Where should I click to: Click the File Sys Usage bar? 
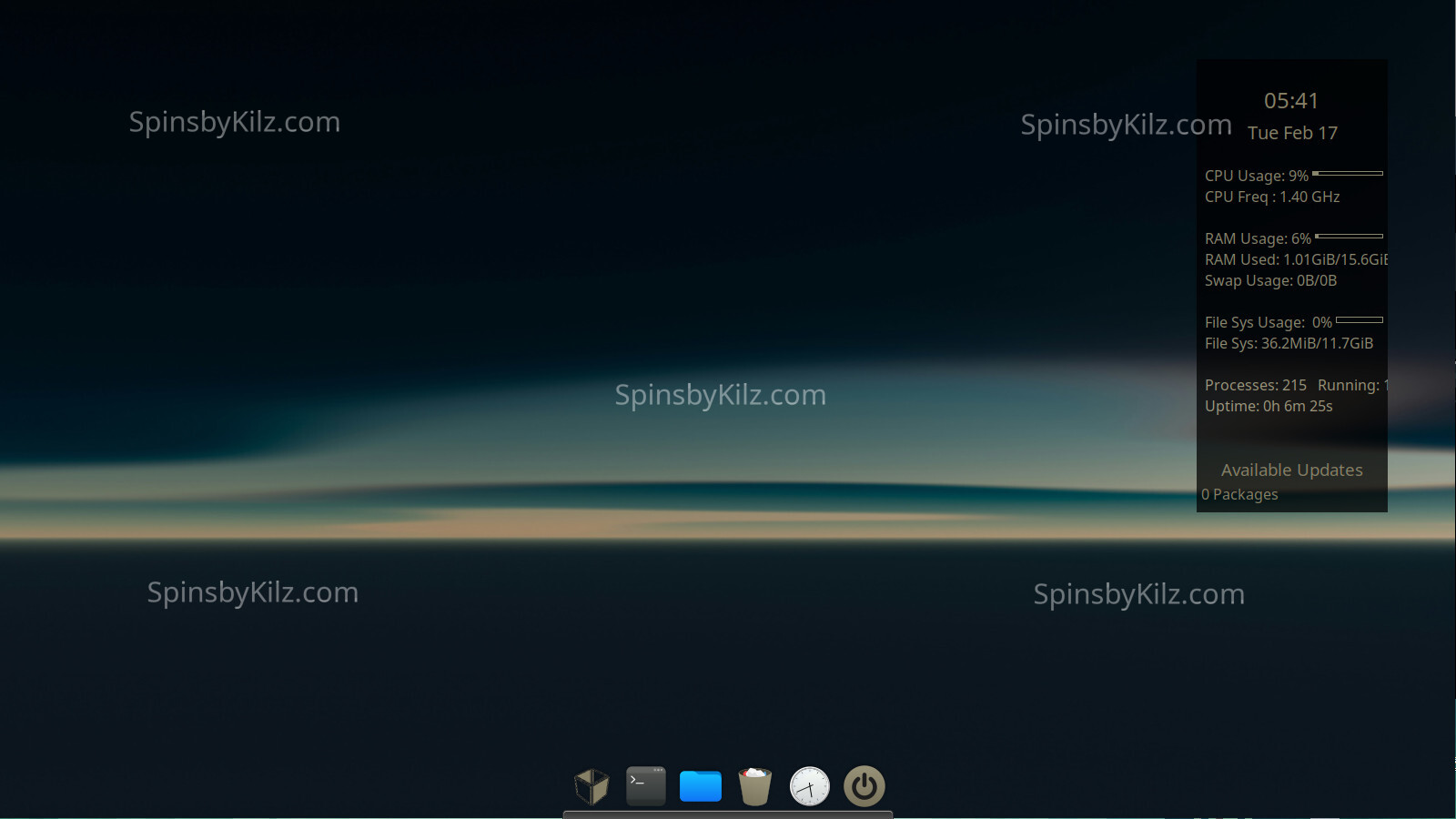[x=1359, y=320]
